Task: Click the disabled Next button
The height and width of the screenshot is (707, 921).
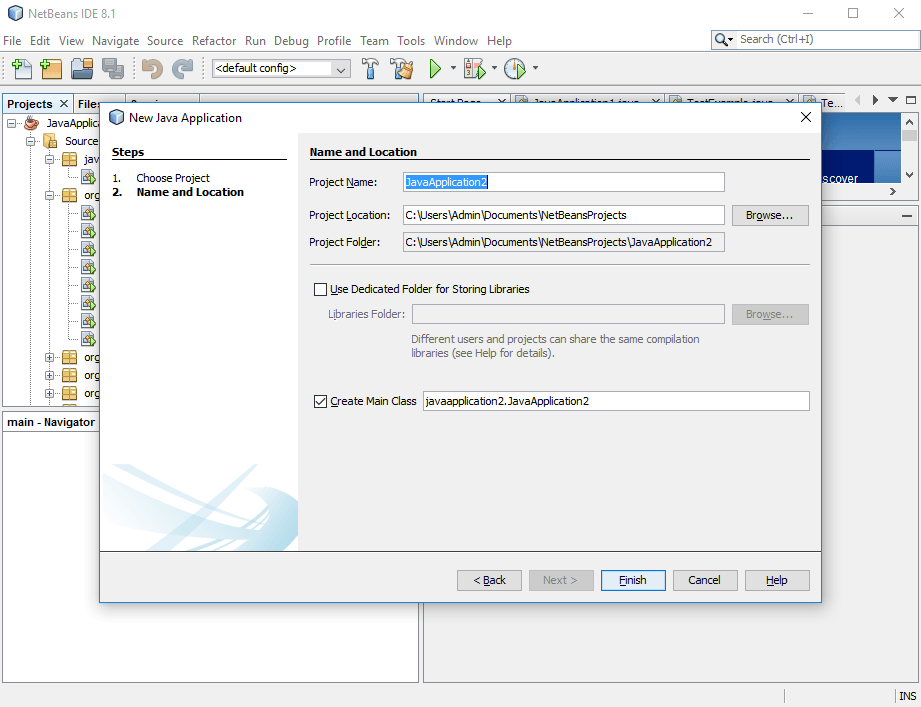Action: click(x=561, y=580)
